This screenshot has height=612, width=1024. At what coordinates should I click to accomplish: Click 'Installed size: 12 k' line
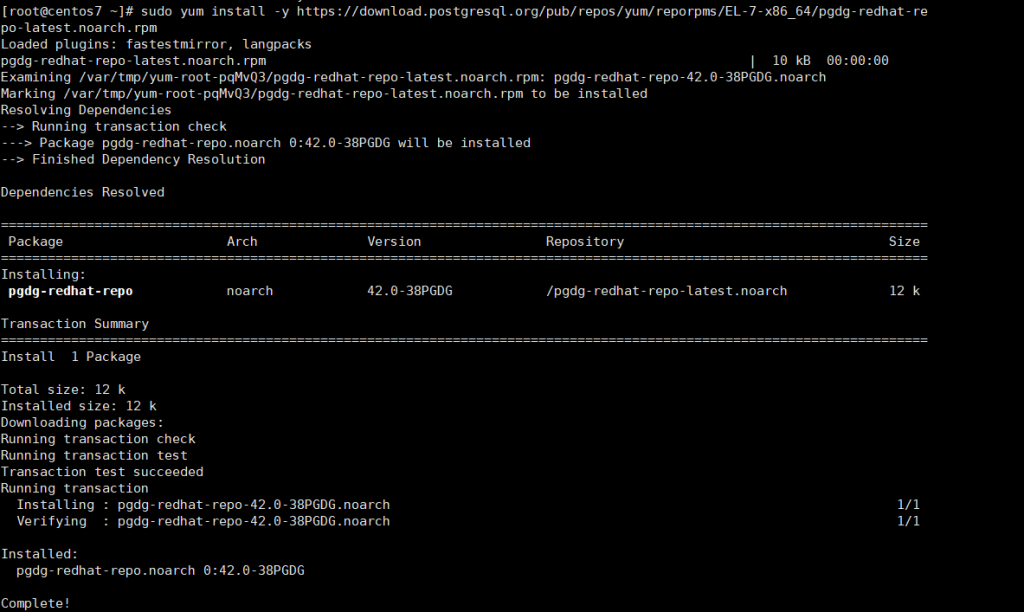[x=78, y=406]
